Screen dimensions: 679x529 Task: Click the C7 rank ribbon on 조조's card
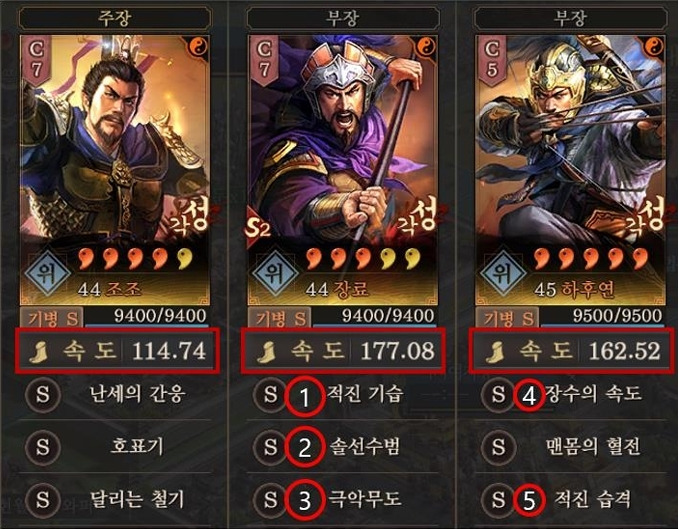[36, 59]
